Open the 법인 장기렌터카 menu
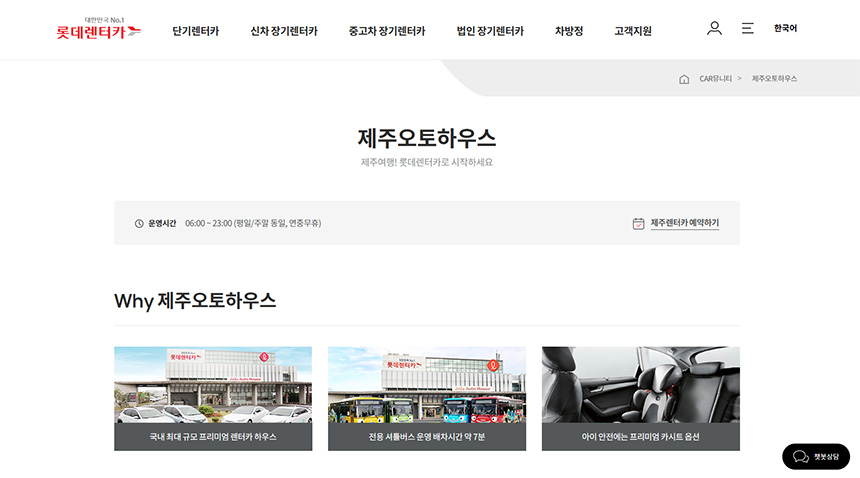Image resolution: width=860 pixels, height=478 pixels. point(490,31)
